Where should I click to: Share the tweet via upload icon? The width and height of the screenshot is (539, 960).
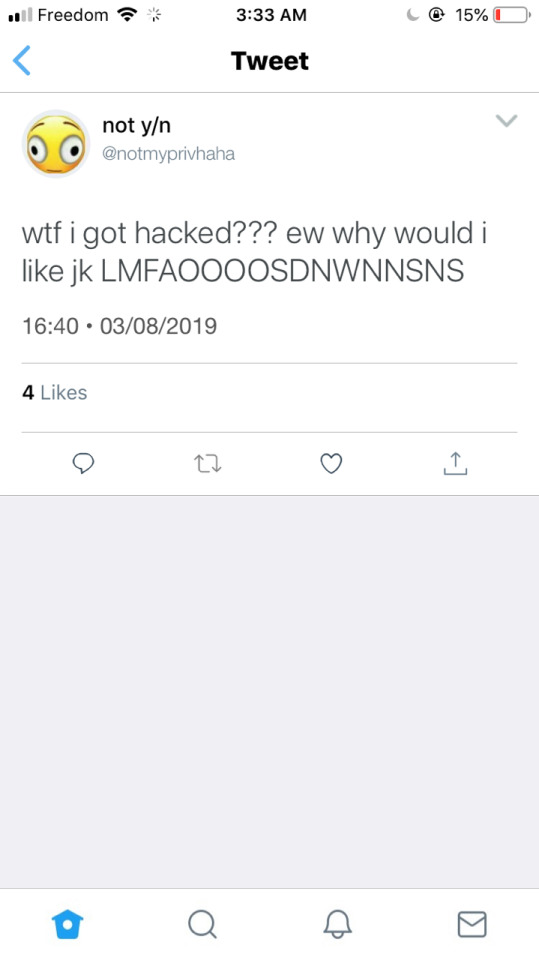coord(455,463)
